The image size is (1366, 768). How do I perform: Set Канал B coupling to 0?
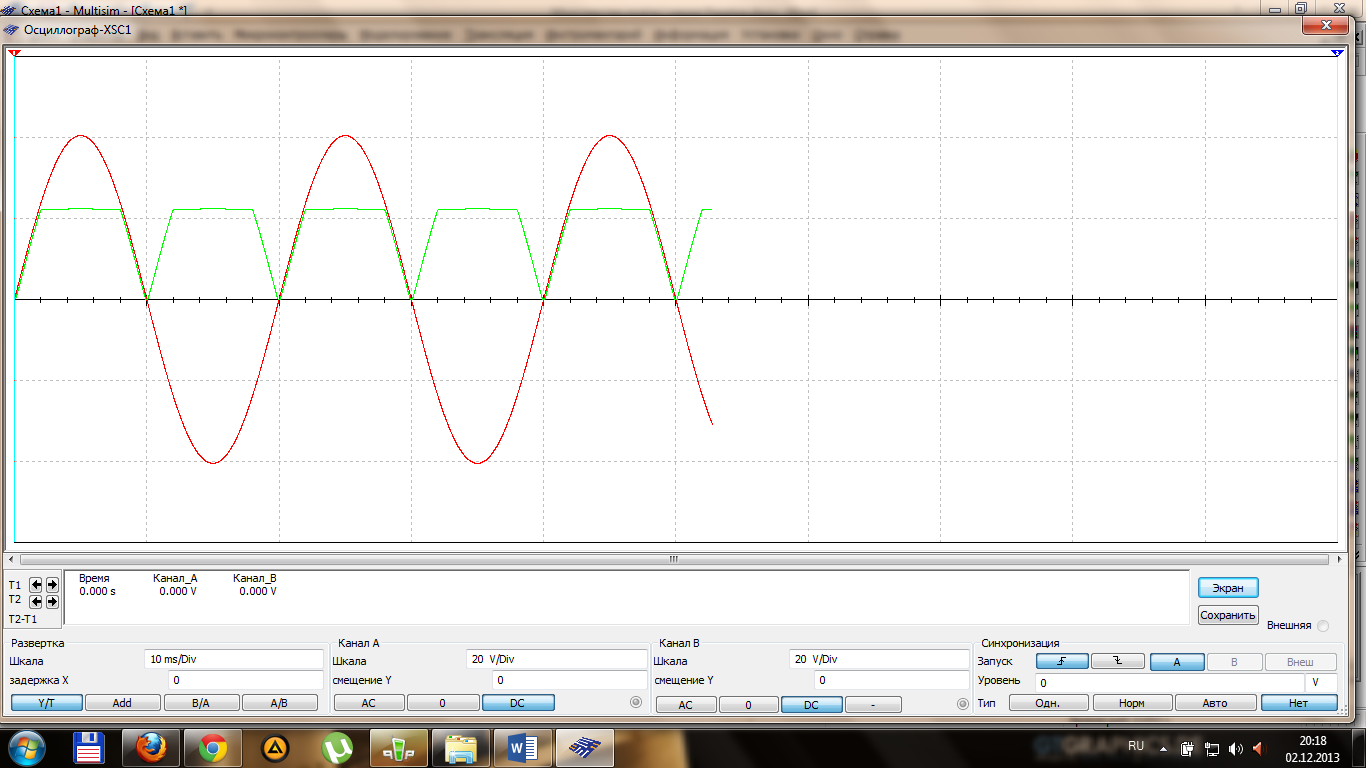pyautogui.click(x=748, y=705)
